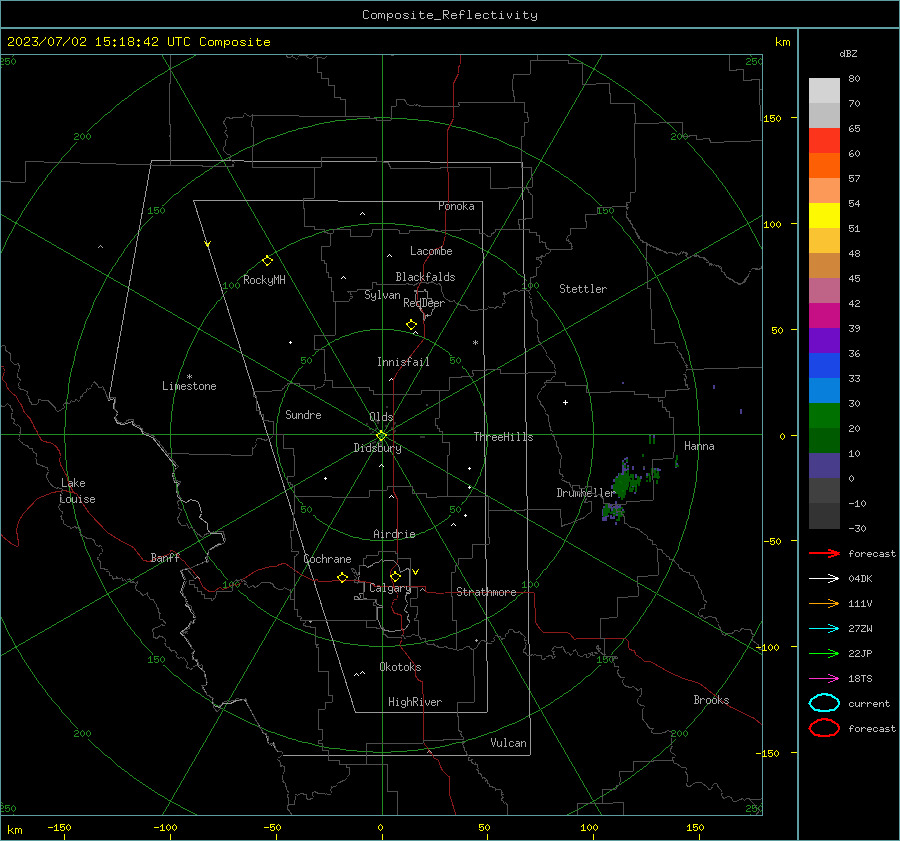Click the -150 tick label on bottom axis
900x841 pixels.
[x=59, y=827]
